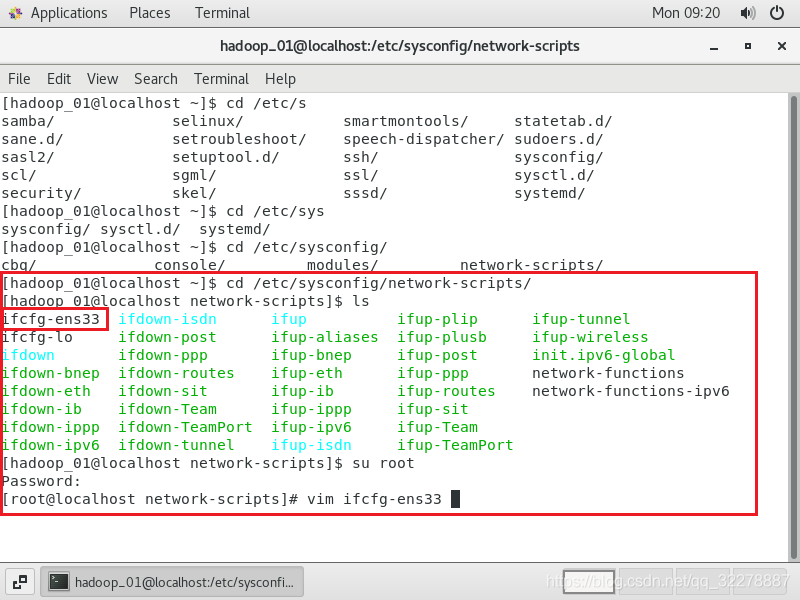Viewport: 800px width, 600px height.
Task: Open the View menu
Action: [103, 79]
